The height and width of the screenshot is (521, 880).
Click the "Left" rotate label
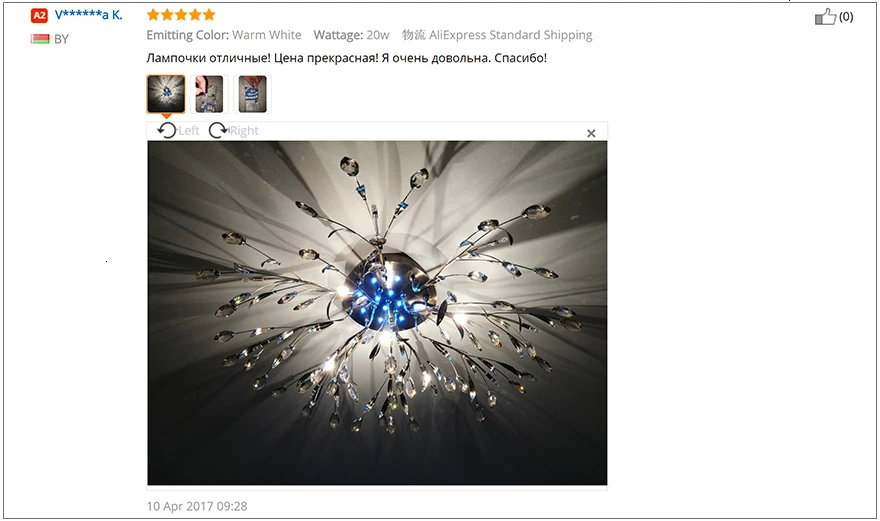[189, 131]
